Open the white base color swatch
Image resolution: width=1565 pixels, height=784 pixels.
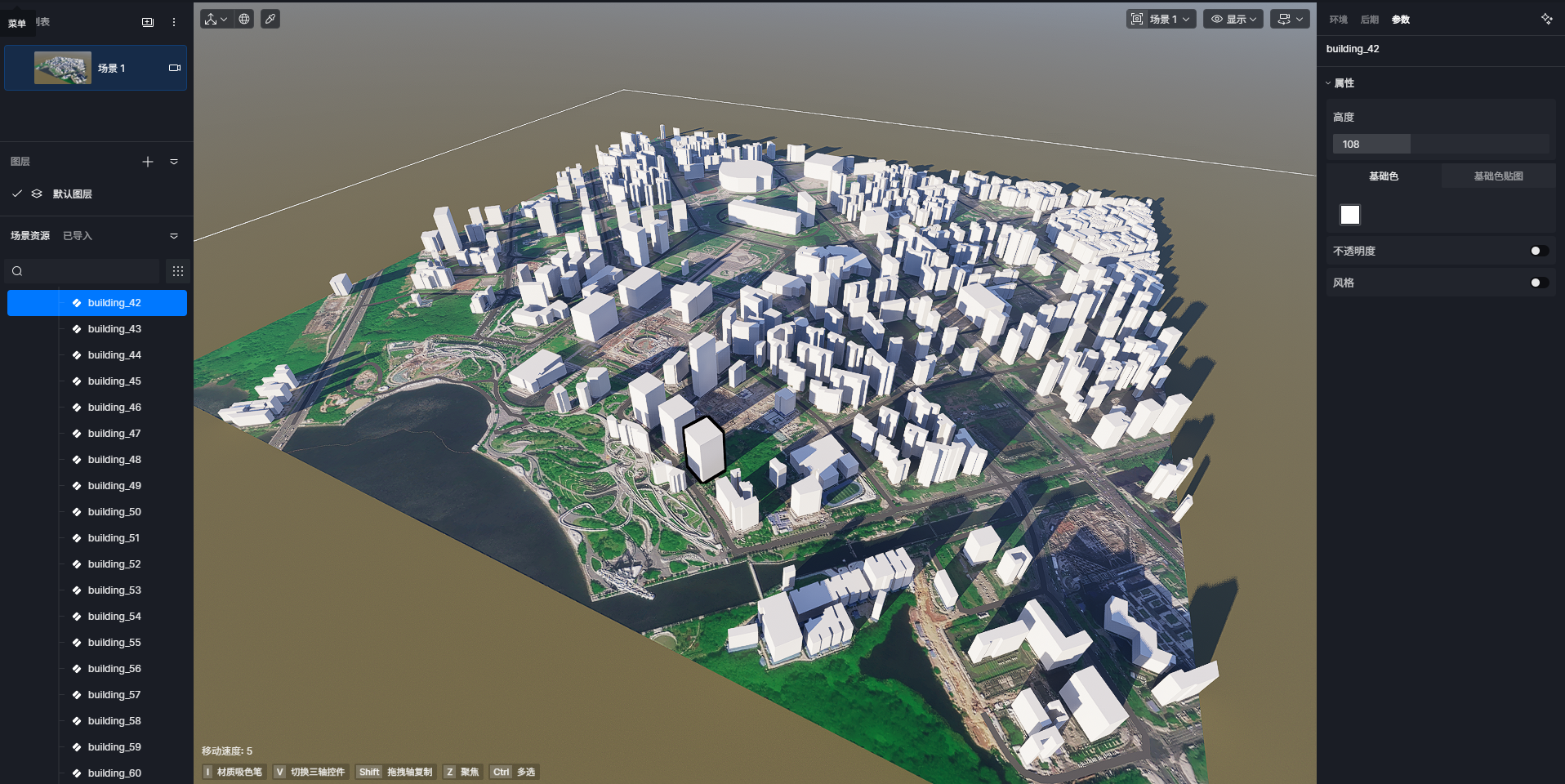pos(1350,215)
